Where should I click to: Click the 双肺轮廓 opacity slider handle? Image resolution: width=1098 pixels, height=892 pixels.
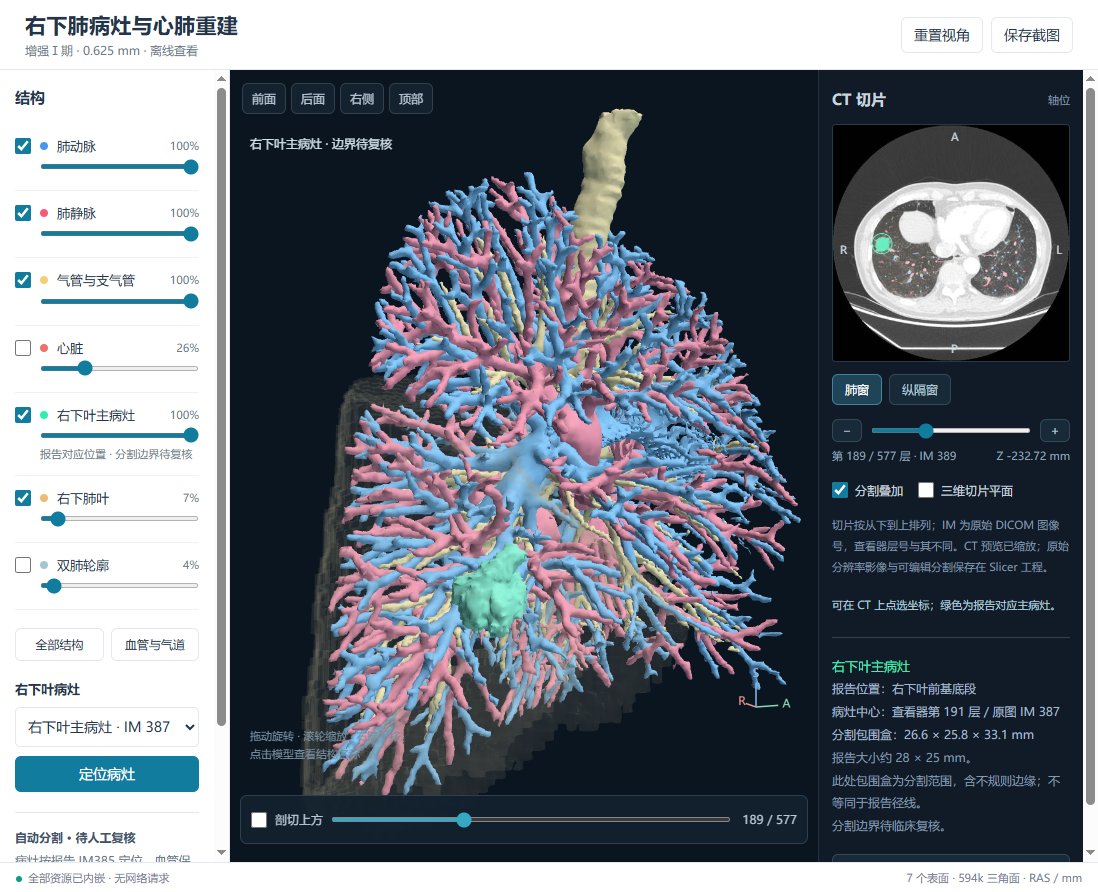tap(54, 586)
